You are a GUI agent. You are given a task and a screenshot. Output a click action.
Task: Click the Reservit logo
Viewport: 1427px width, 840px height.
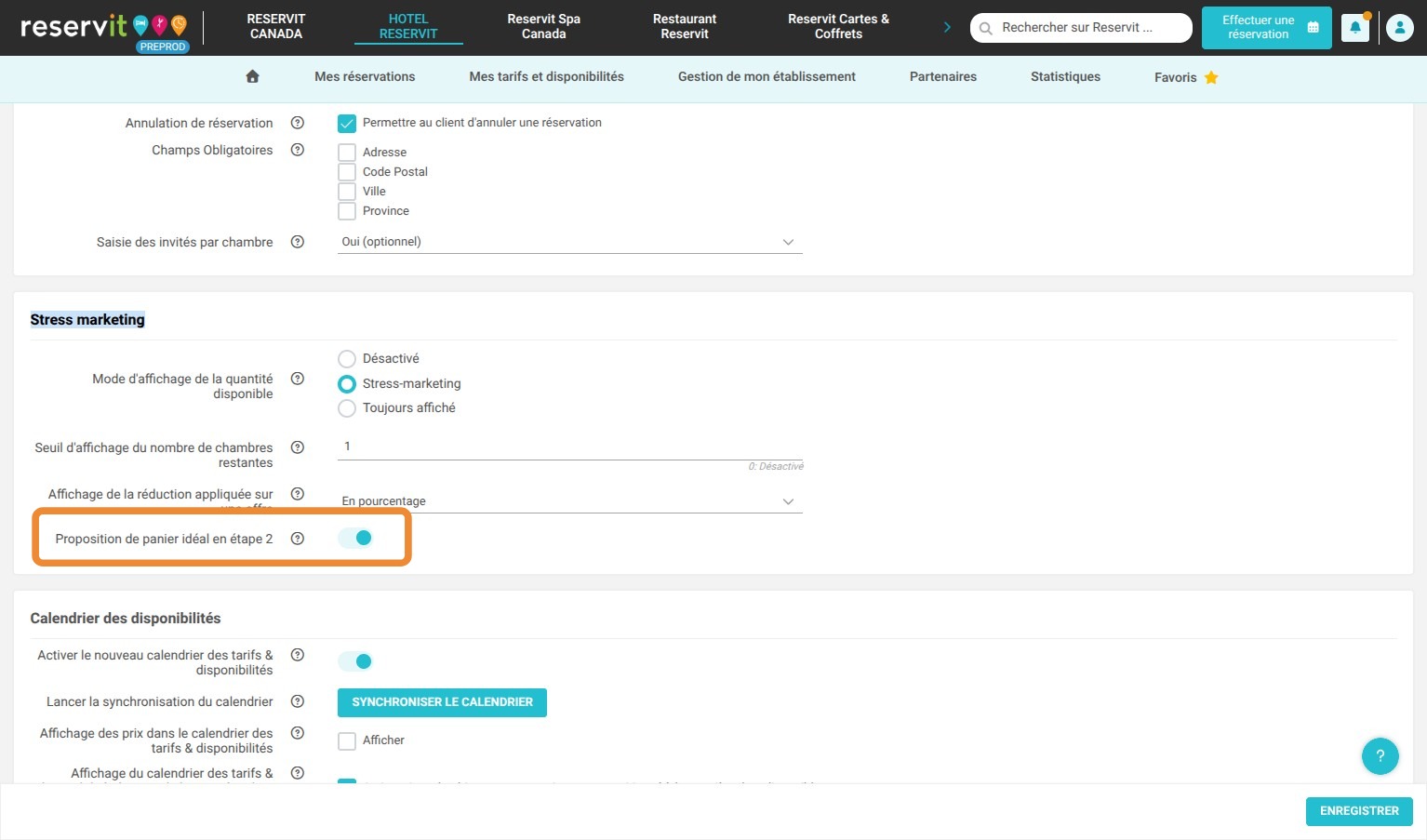(x=104, y=28)
